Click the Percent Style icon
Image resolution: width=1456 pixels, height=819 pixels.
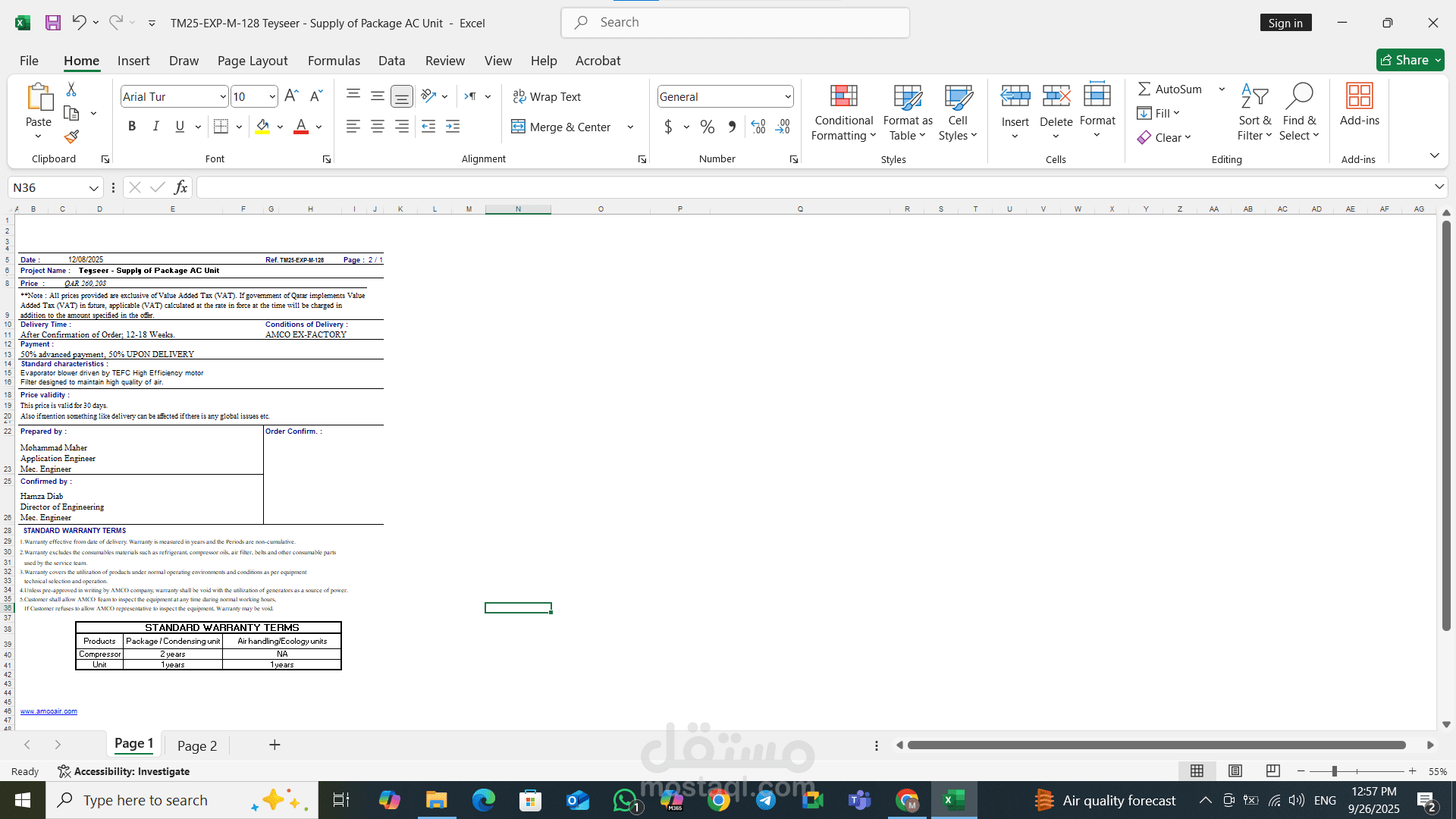707,127
